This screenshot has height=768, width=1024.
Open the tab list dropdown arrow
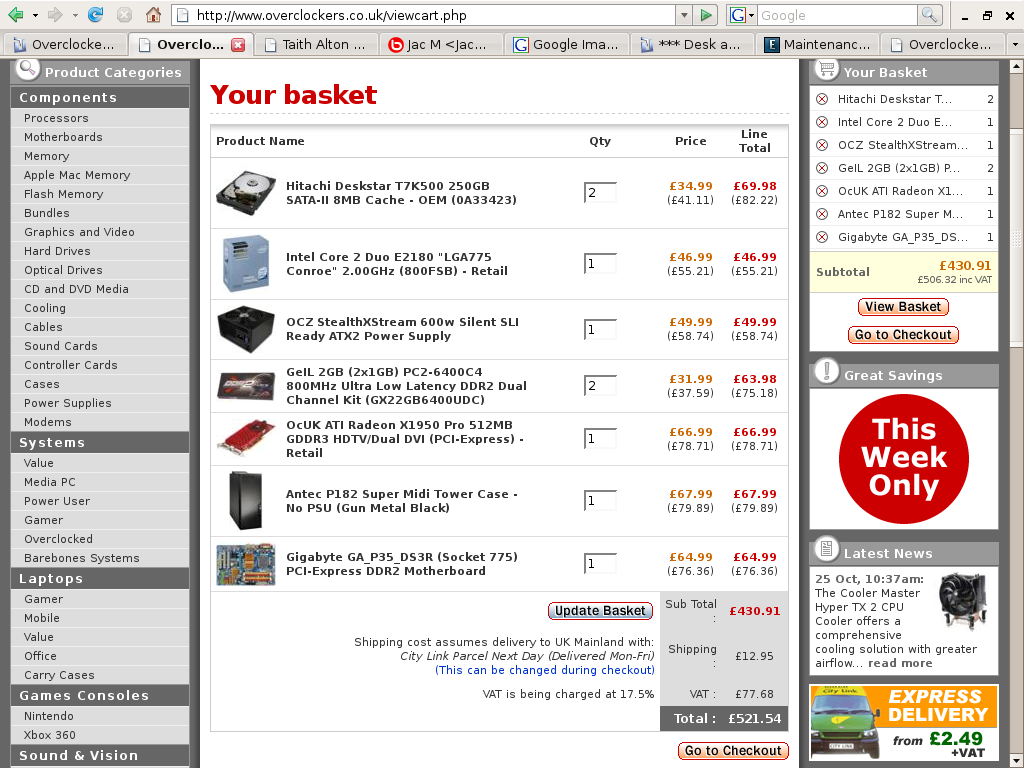tap(1015, 44)
